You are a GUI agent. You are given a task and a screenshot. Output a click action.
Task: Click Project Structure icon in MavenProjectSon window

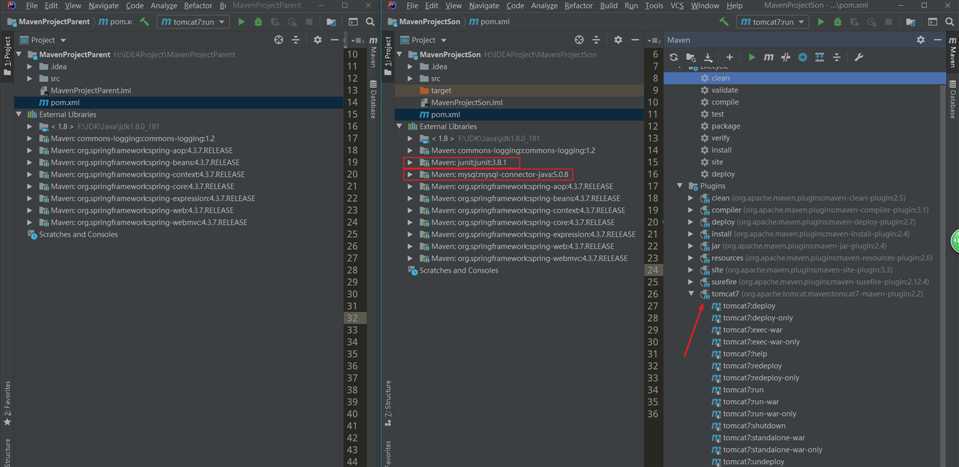click(911, 22)
